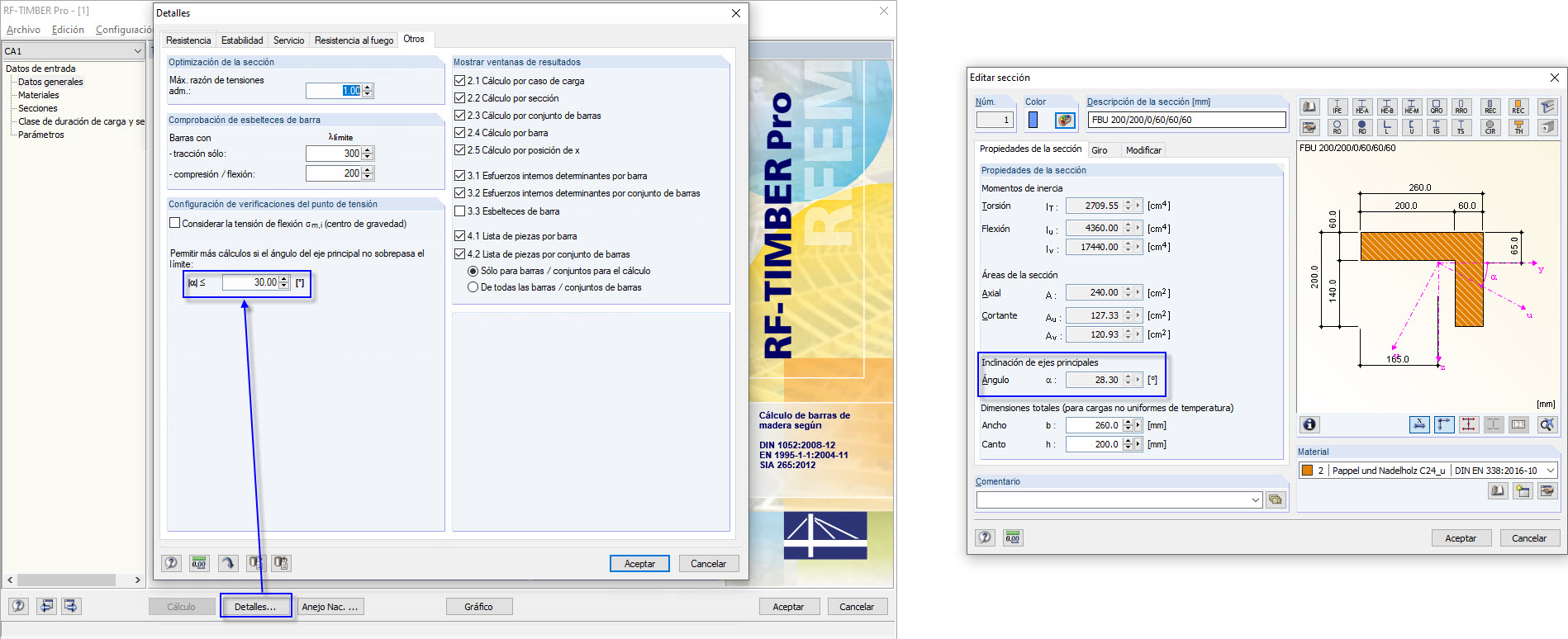Image resolution: width=1568 pixels, height=639 pixels.
Task: Switch to Resistencia tab
Action: [x=188, y=40]
